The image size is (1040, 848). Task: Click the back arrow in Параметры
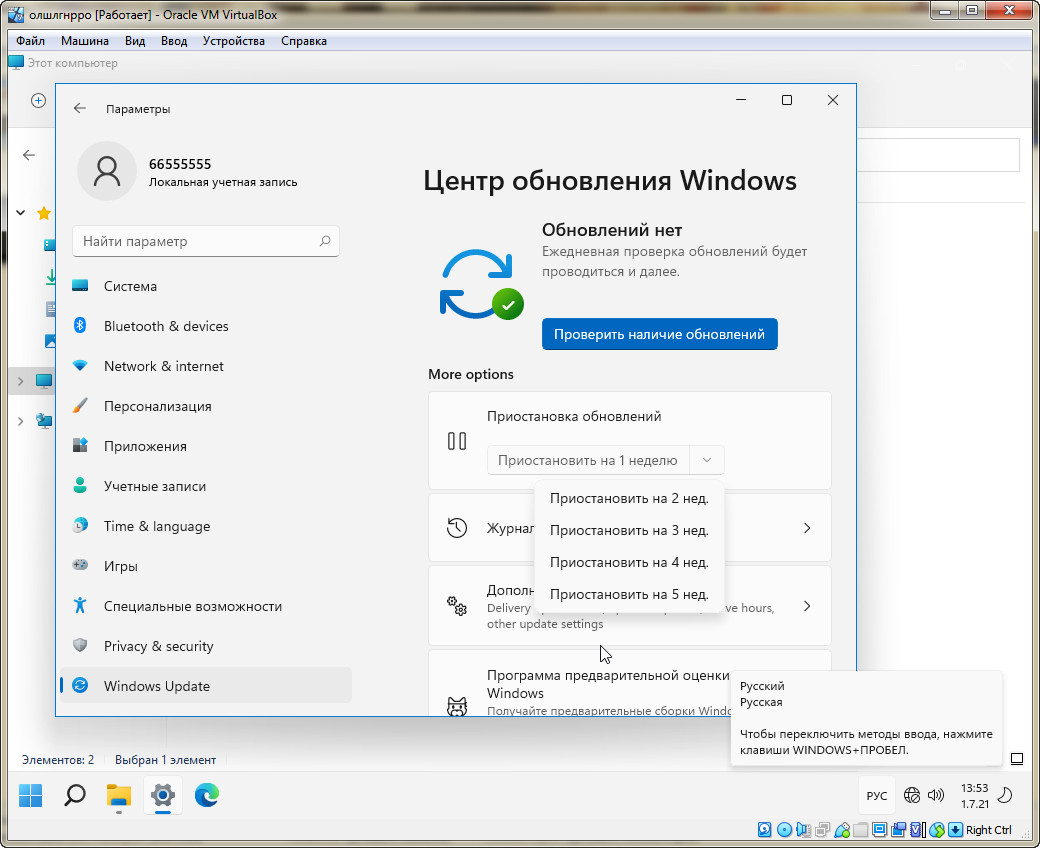(80, 109)
